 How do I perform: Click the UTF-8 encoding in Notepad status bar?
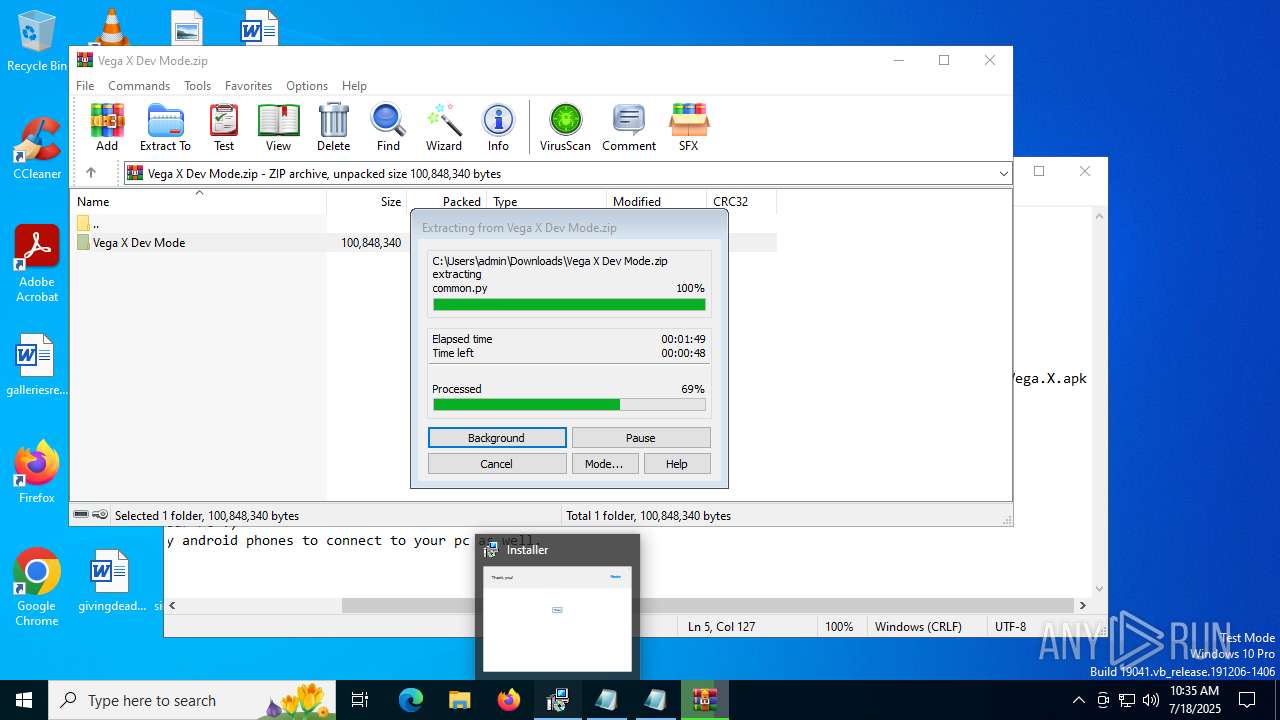click(x=1010, y=627)
